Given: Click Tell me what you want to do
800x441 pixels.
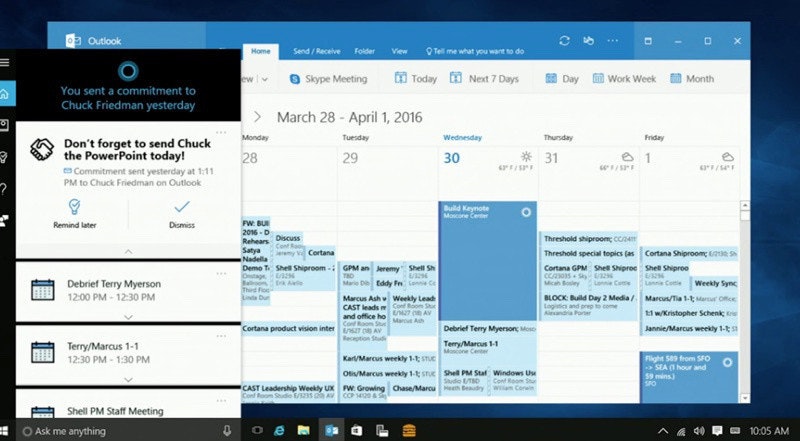Looking at the screenshot, I should click(475, 51).
